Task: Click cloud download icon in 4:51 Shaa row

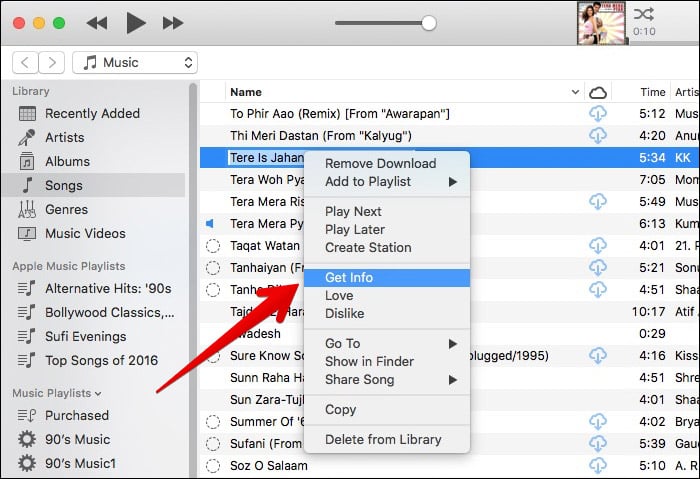Action: [598, 290]
